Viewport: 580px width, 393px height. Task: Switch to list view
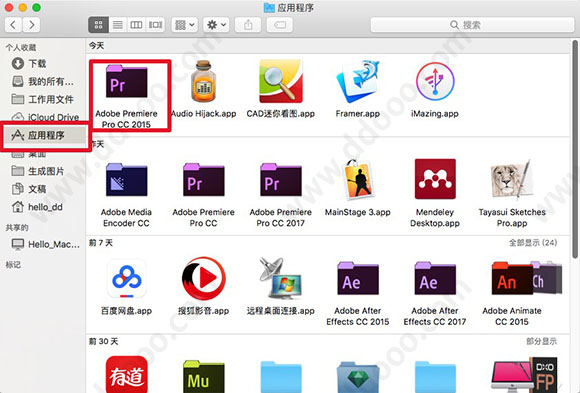pos(118,25)
